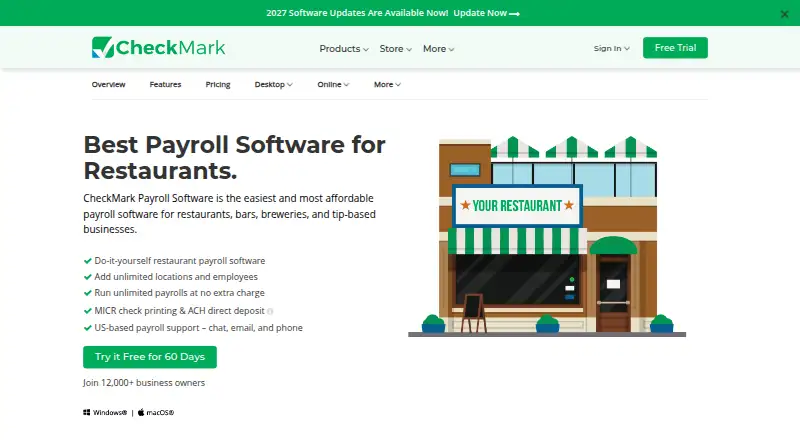Click the Free Trial button
This screenshot has height=440, width=800.
click(675, 47)
